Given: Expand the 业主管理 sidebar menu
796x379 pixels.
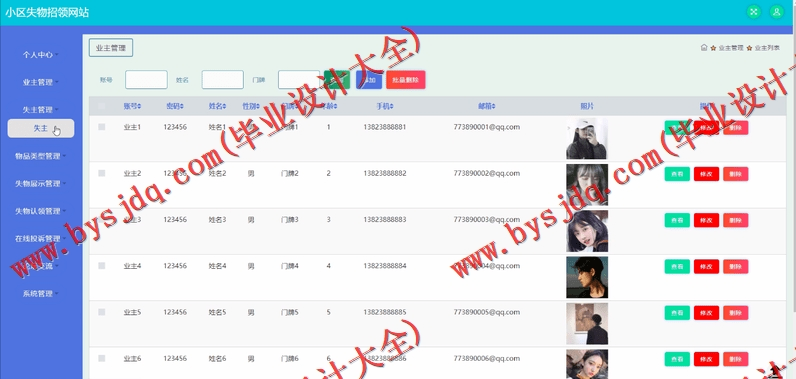Looking at the screenshot, I should (x=41, y=82).
